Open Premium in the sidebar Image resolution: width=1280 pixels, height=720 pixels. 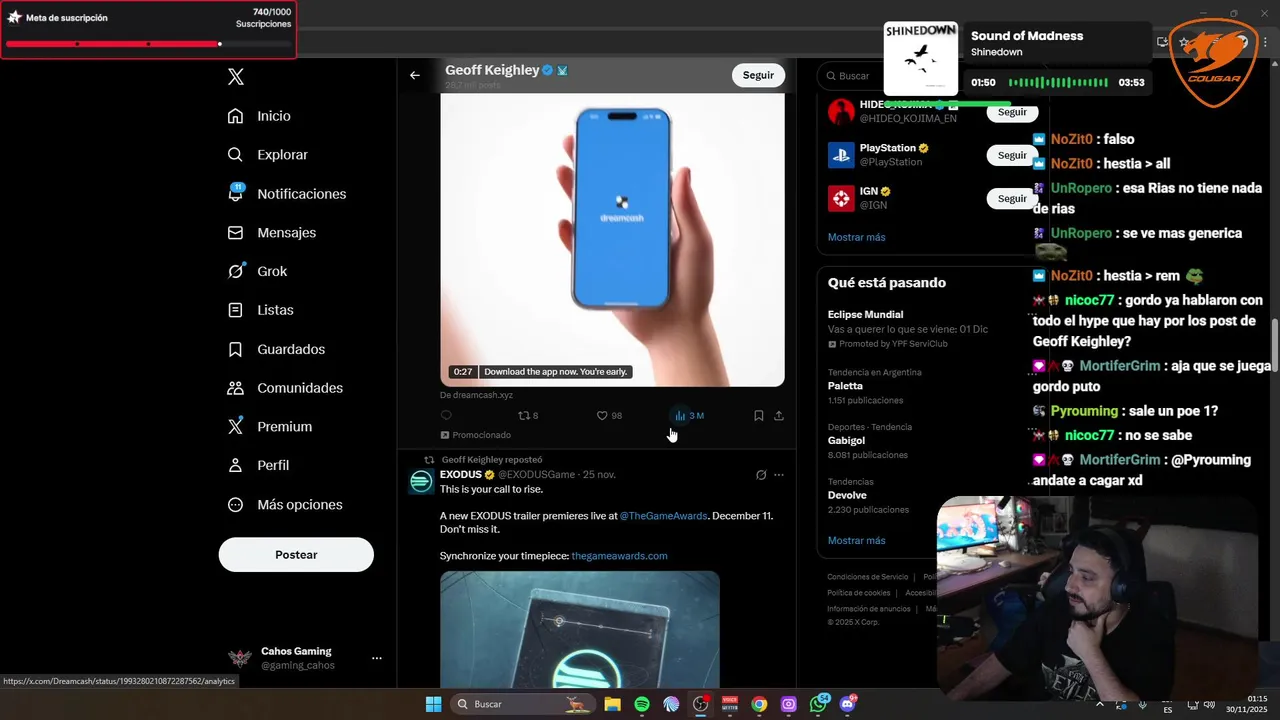pos(269,426)
